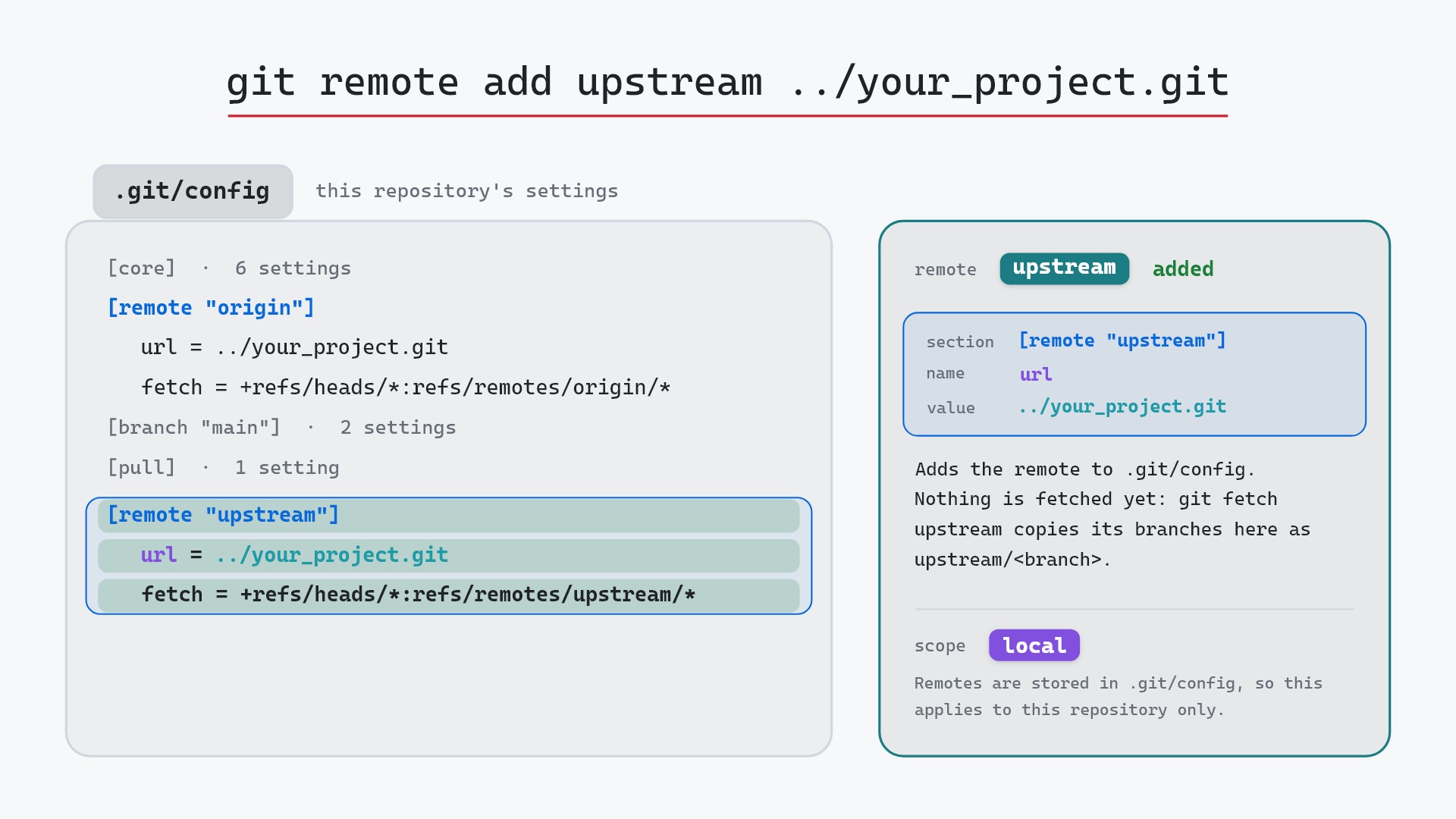Click the name value "url" in detail card
The image size is (1456, 819).
click(x=1036, y=375)
